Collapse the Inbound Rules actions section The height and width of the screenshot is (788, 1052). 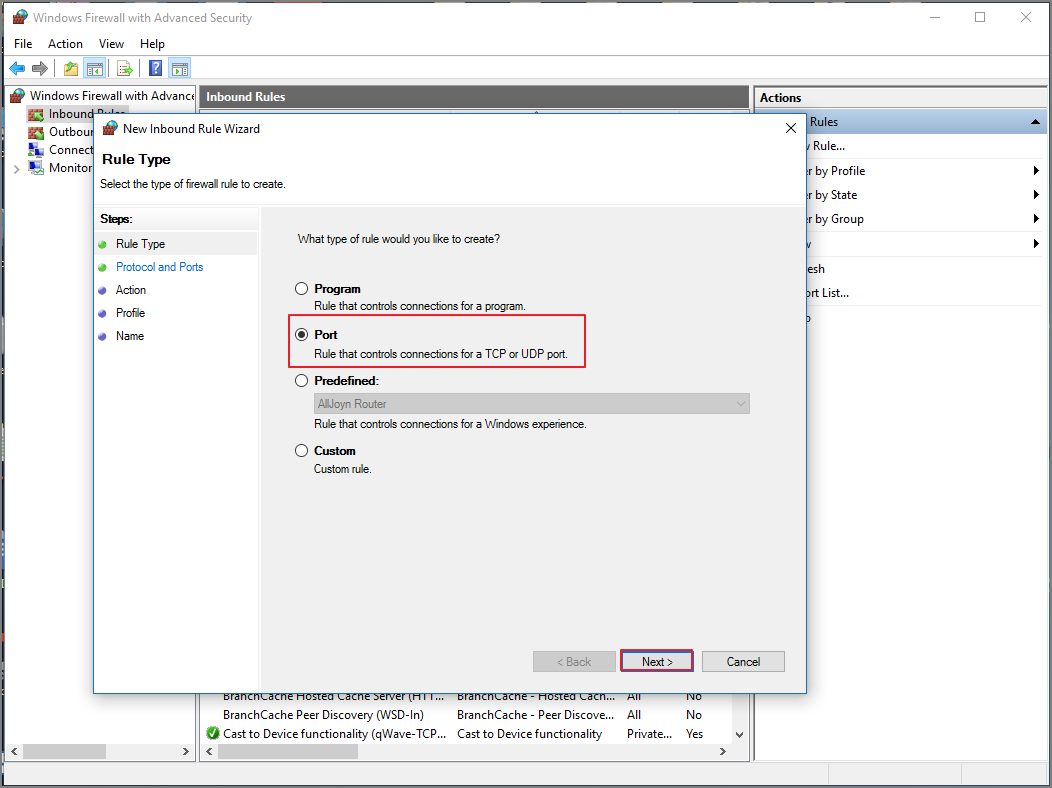[x=1035, y=122]
